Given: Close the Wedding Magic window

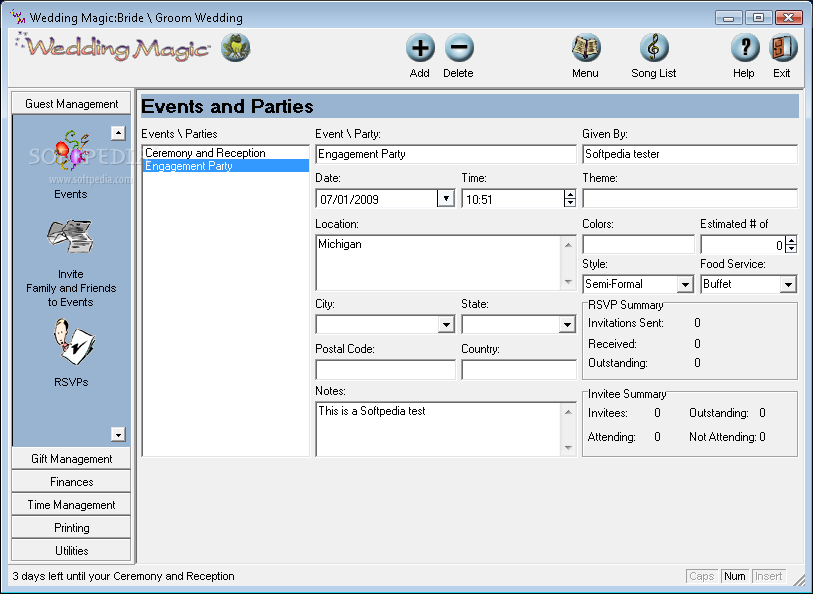Looking at the screenshot, I should [788, 18].
